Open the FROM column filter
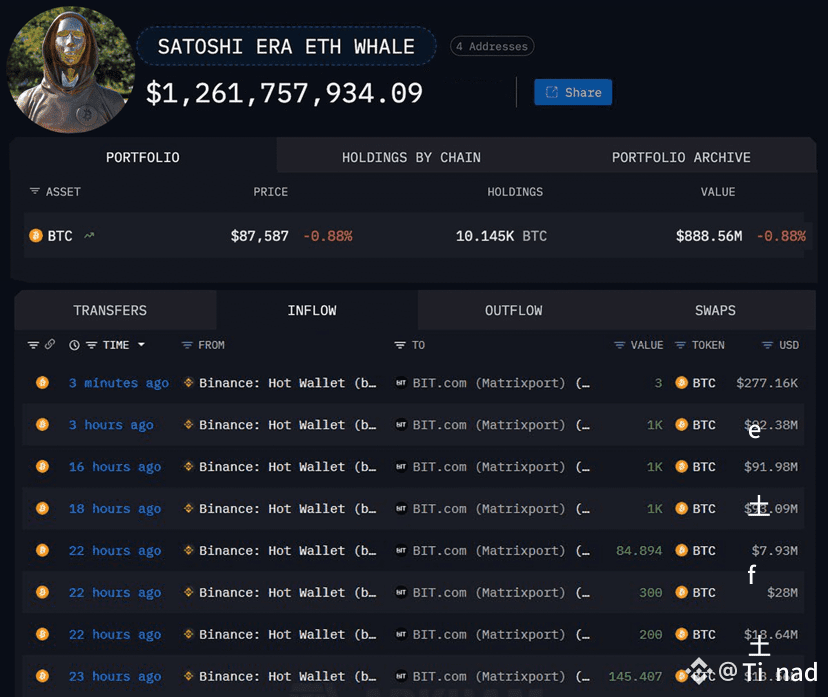828x697 pixels. [x=187, y=345]
